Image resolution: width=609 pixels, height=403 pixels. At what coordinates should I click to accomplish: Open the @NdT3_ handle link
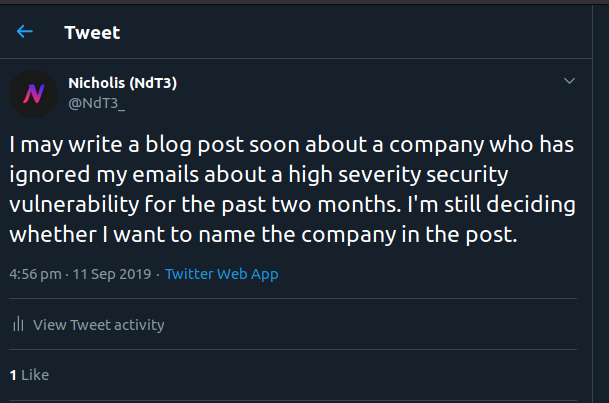(96, 103)
